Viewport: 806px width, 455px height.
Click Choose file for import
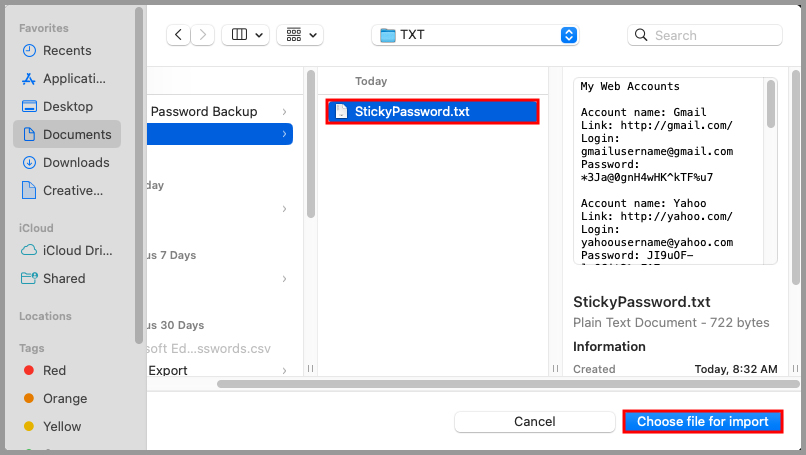coord(702,422)
